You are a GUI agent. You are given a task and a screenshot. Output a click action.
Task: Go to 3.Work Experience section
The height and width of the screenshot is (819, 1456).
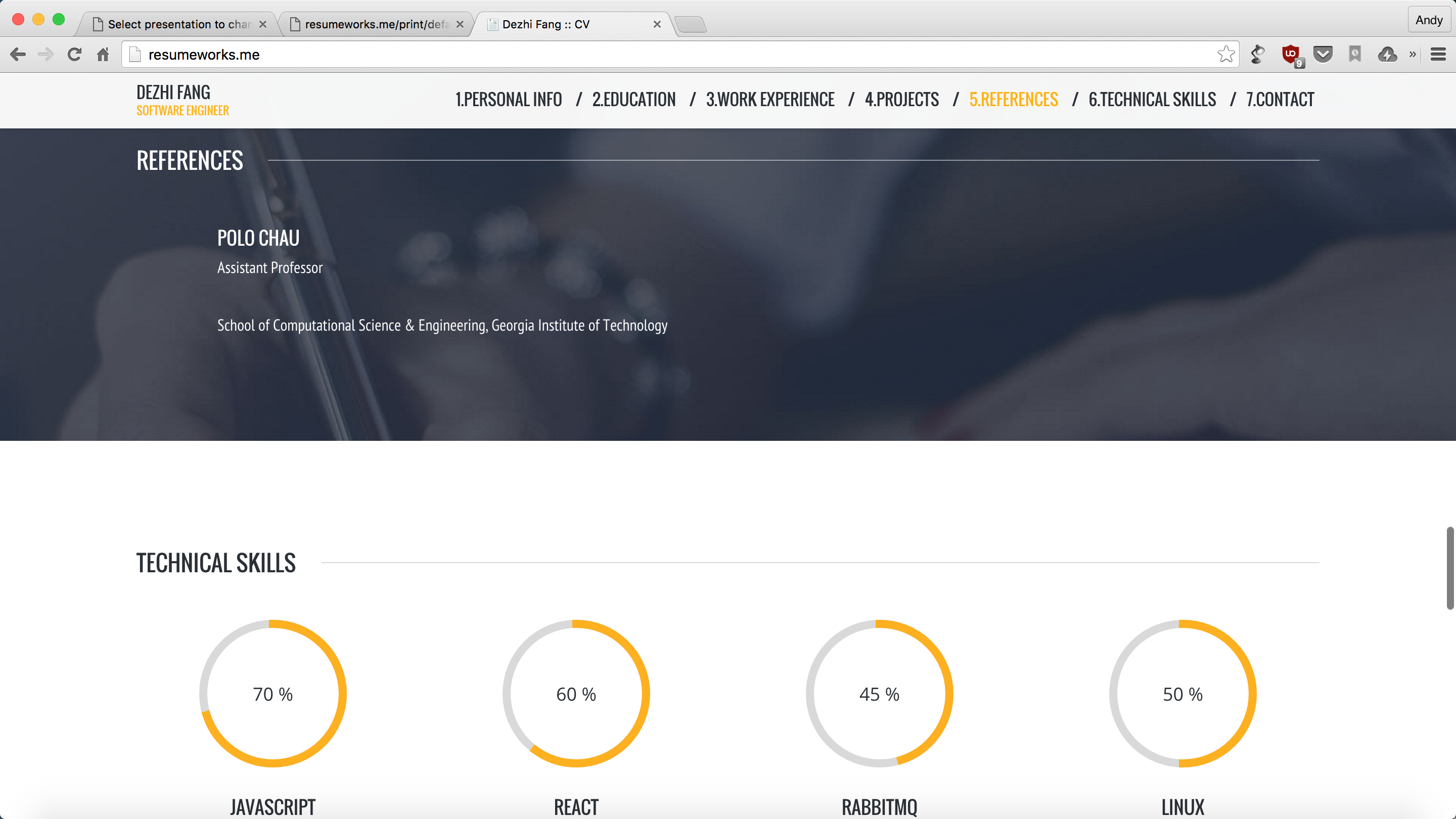point(770,100)
